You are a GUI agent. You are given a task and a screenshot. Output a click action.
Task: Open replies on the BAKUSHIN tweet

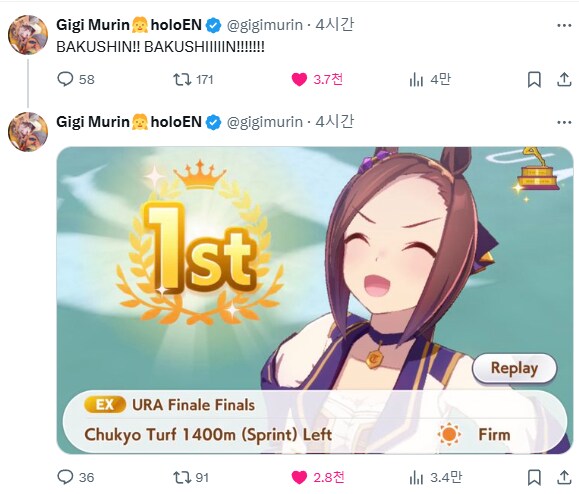click(76, 79)
